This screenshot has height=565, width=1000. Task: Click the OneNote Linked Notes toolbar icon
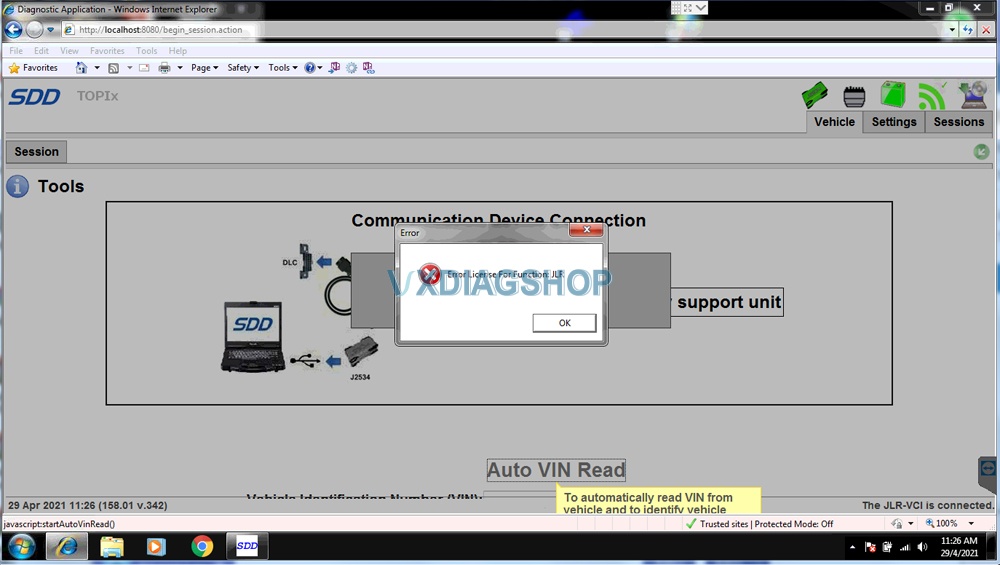pyautogui.click(x=369, y=67)
